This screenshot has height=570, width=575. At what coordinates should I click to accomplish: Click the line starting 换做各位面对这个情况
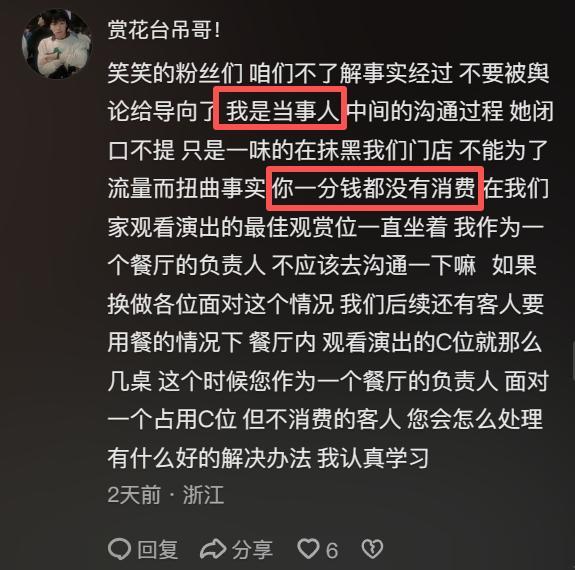(325, 304)
